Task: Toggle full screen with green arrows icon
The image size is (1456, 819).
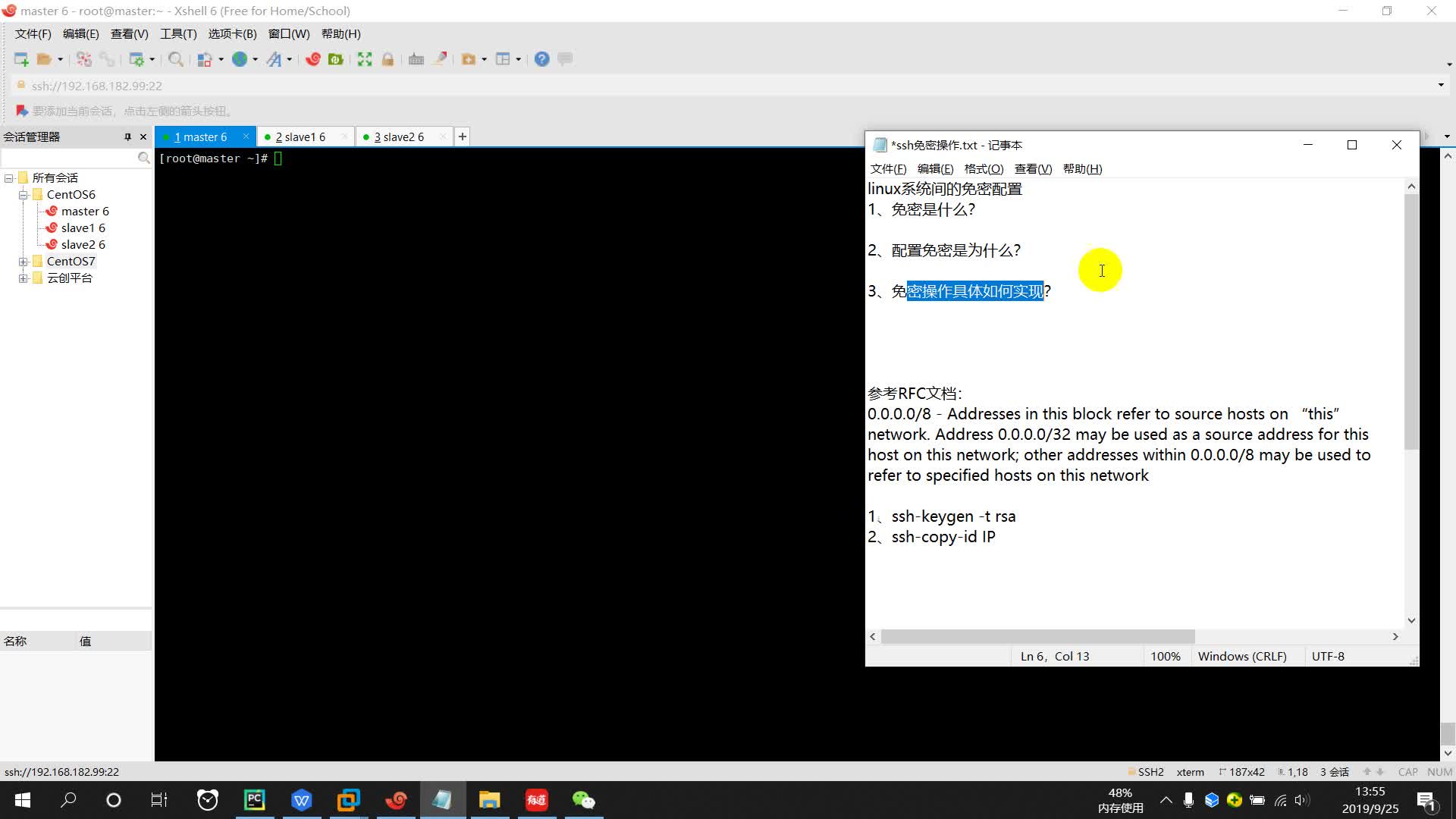Action: pos(365,59)
